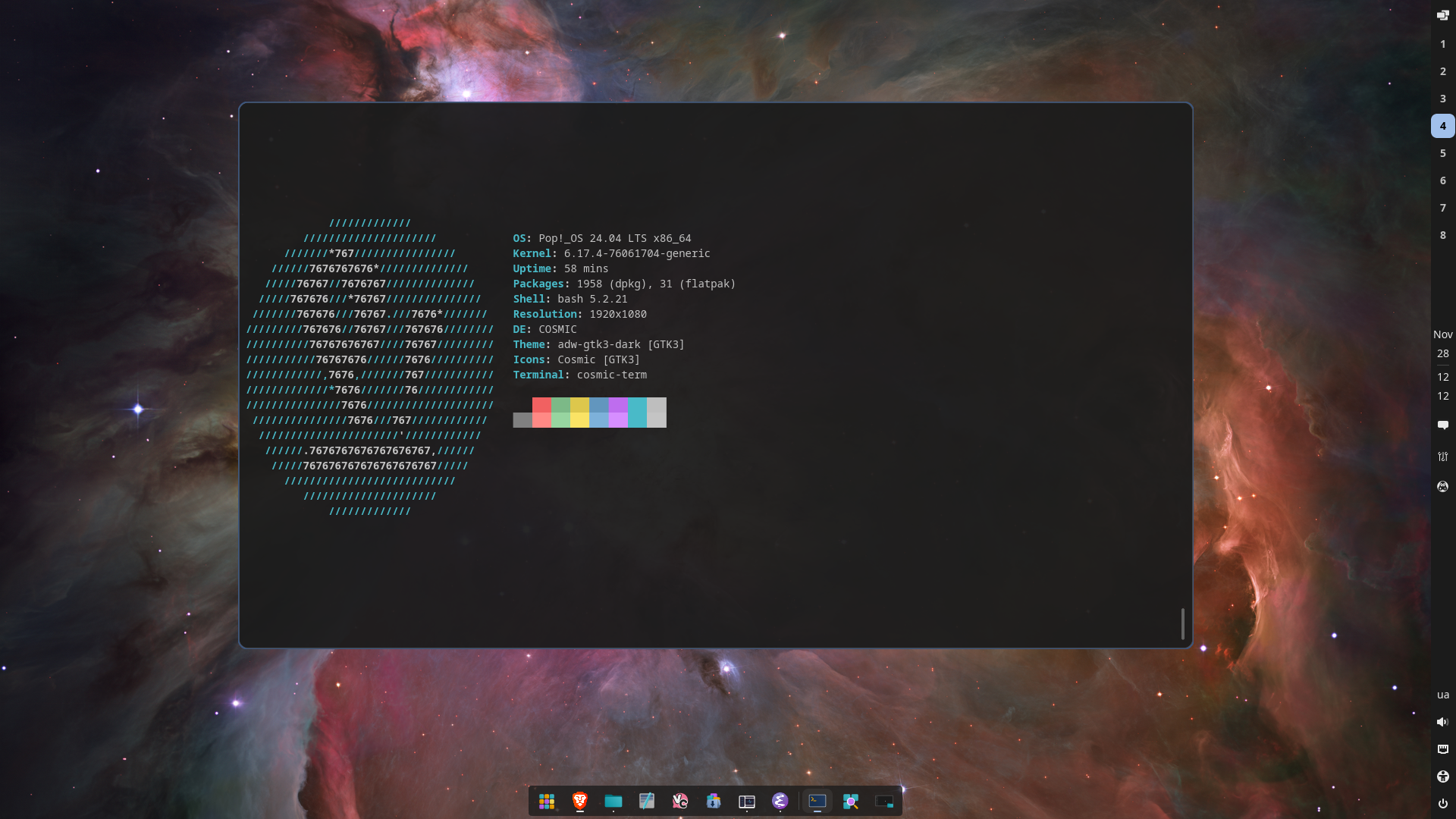Open the notifications panel icon
The height and width of the screenshot is (819, 1456).
pos(1442,425)
